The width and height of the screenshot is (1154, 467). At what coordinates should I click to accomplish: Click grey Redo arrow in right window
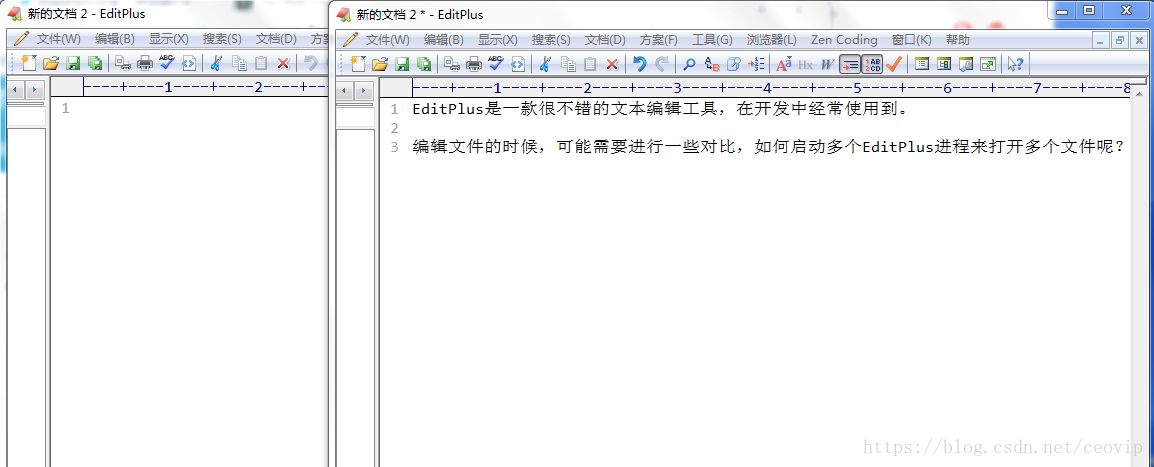click(662, 64)
